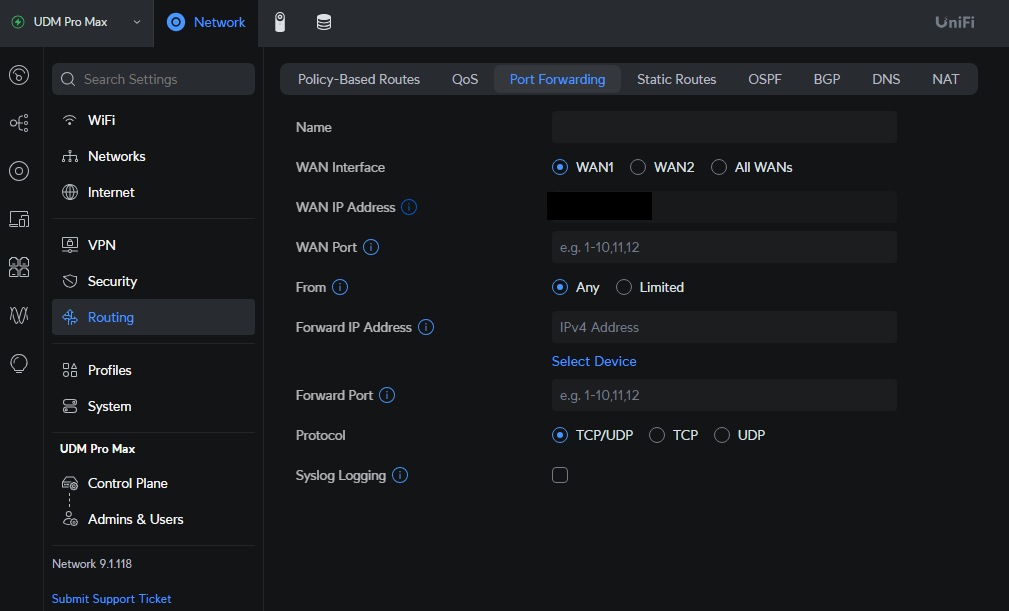The image size is (1009, 611).
Task: Open Internet settings in sidebar
Action: point(153,192)
